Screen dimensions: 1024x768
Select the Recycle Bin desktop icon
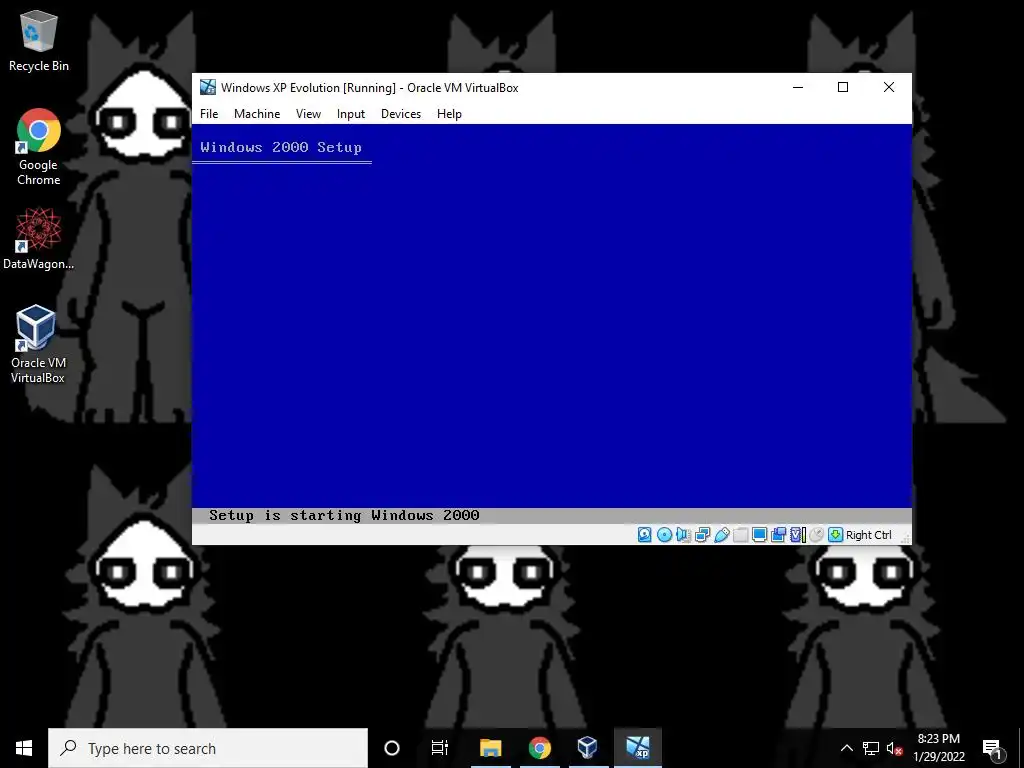coord(39,40)
